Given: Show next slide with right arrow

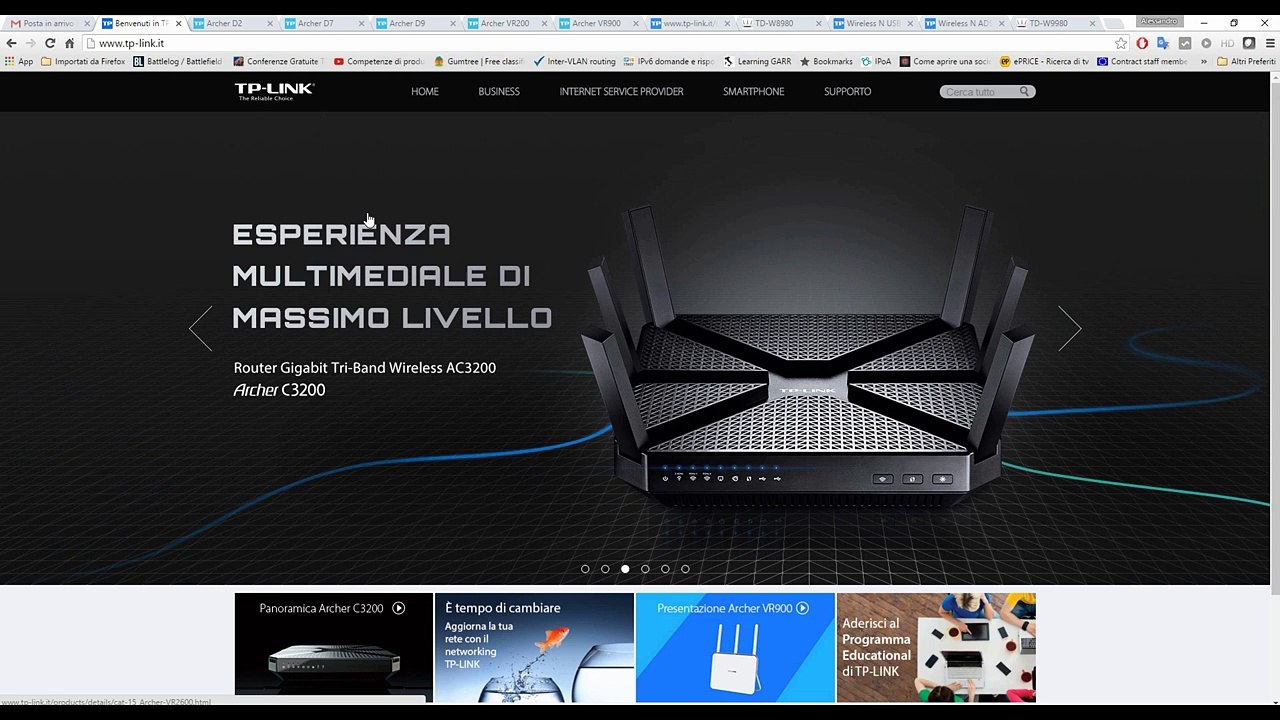Looking at the screenshot, I should [1069, 327].
